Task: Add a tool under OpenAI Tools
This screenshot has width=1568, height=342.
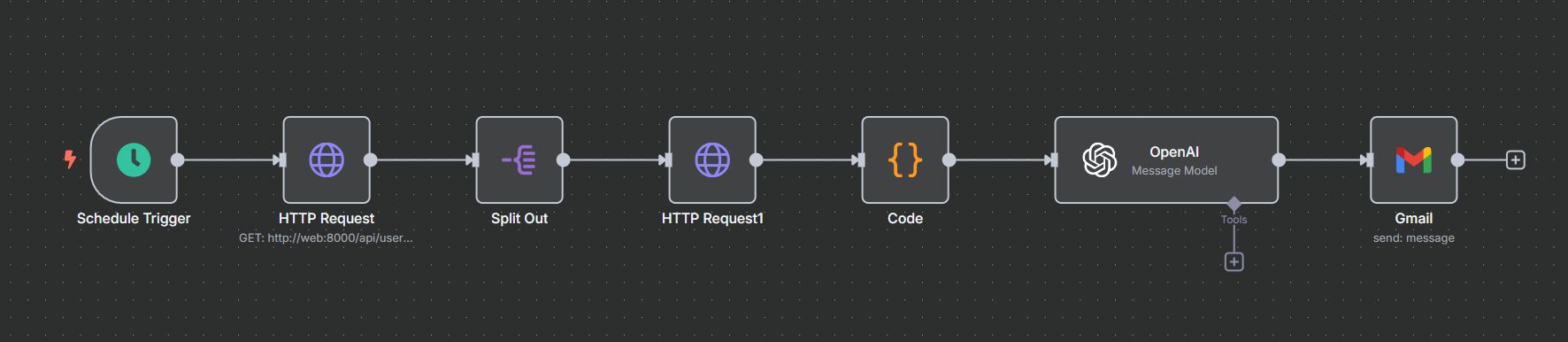Action: [x=1234, y=262]
